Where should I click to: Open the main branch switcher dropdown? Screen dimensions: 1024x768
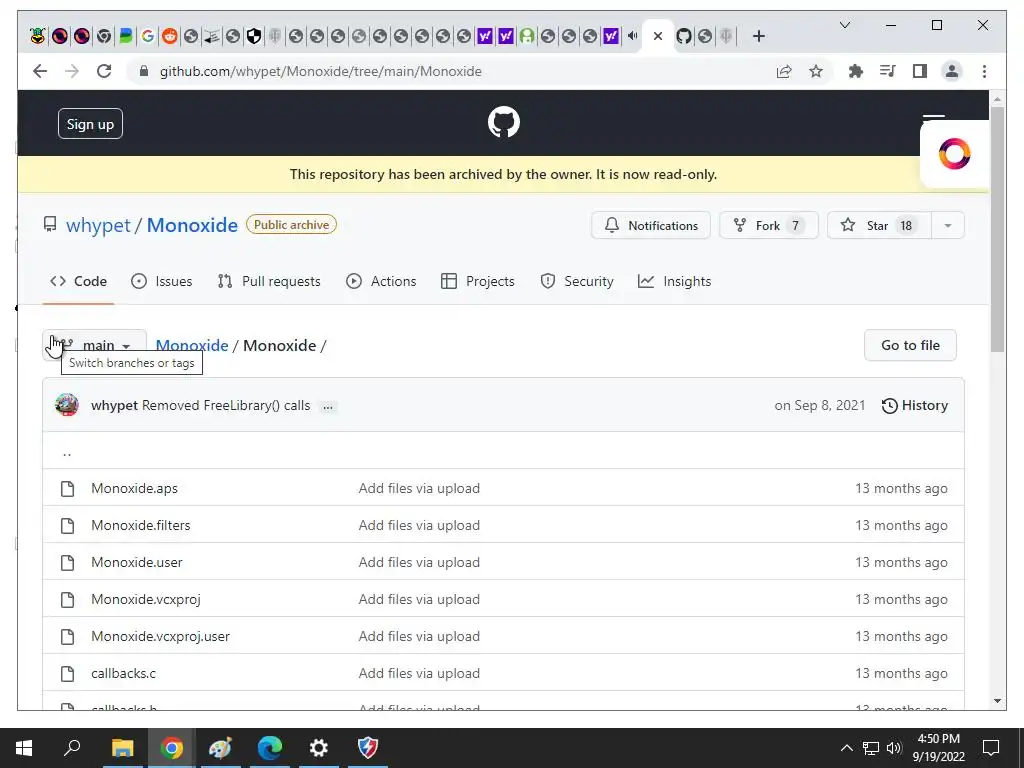click(95, 345)
